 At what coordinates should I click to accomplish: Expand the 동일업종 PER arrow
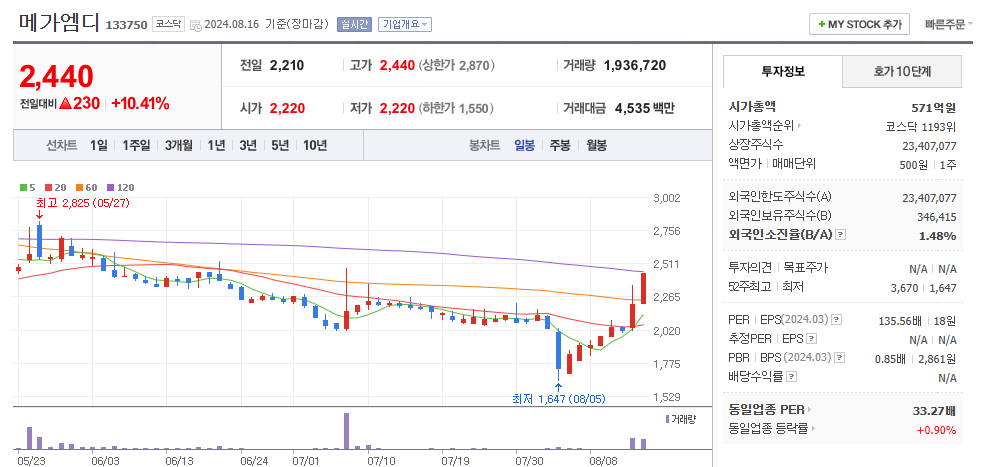coord(810,410)
